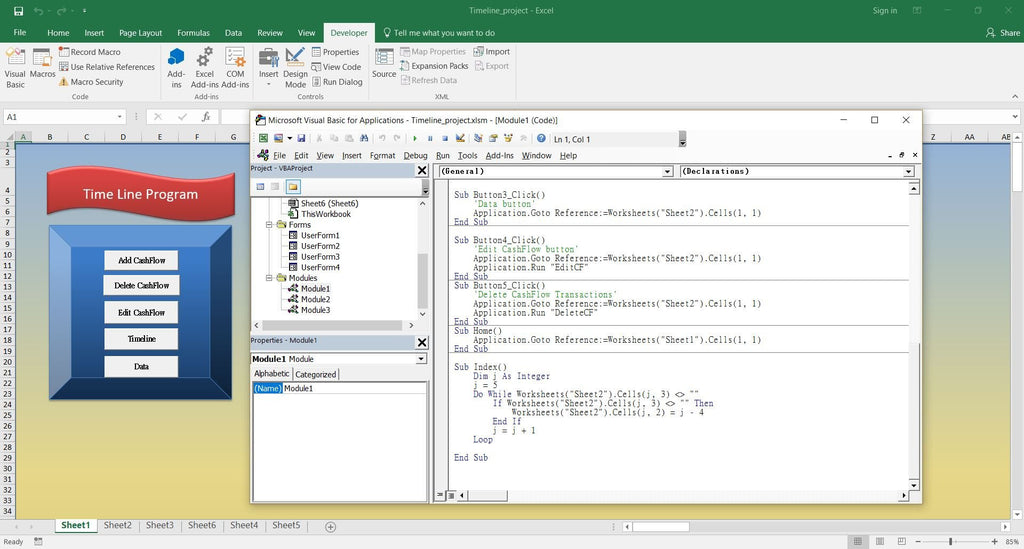Toggle Folders view in Project pane

293,187
